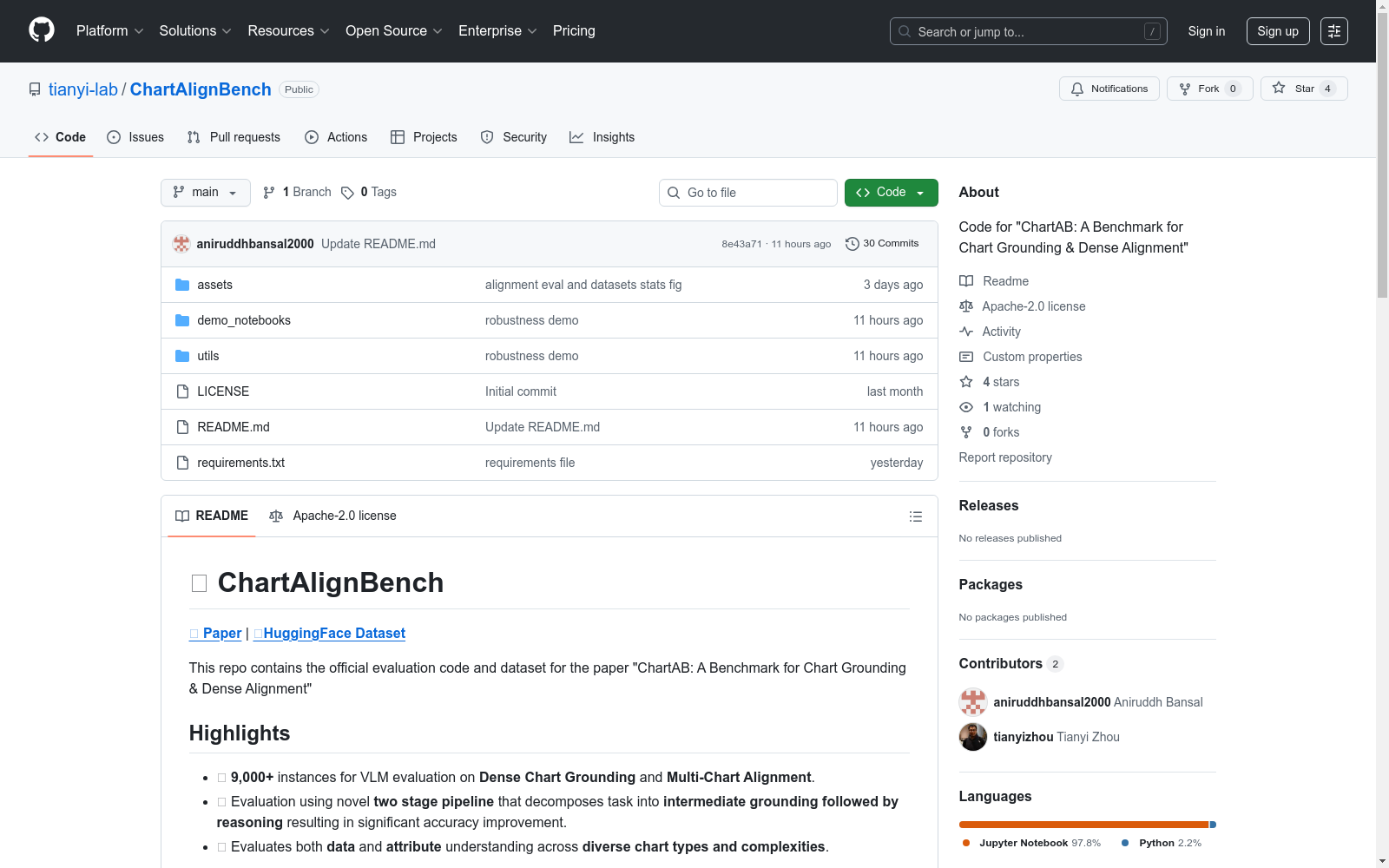Screen dimensions: 1389x868
Task: Open the tianyi-lab owner link
Action: pos(83,89)
